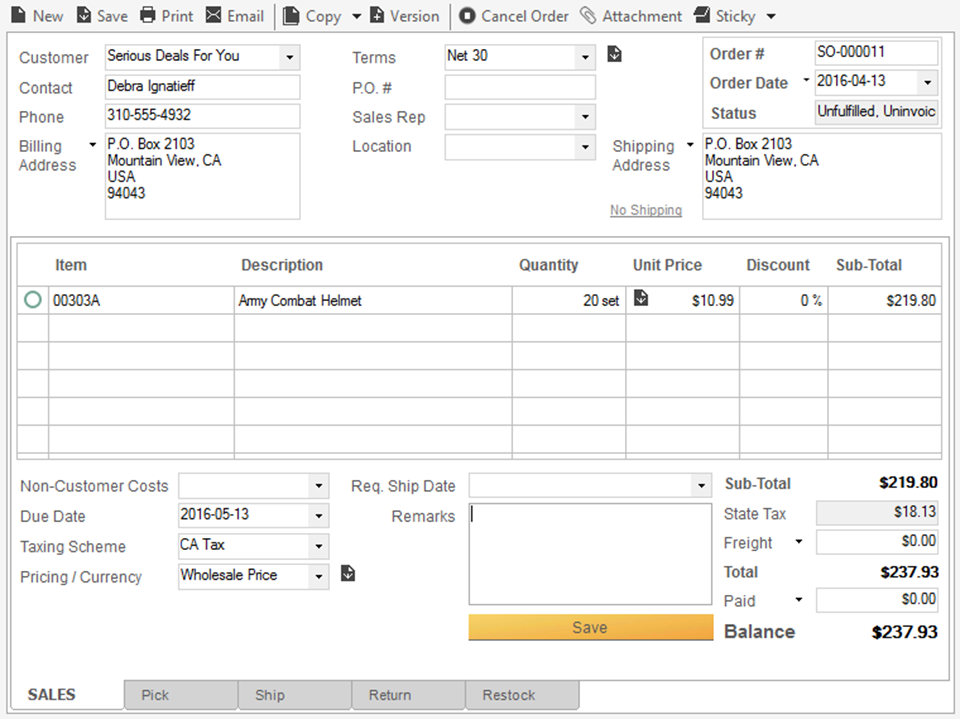Click the Status value Unfulfilled, Uninvoic
Image resolution: width=960 pixels, height=719 pixels.
[x=877, y=112]
